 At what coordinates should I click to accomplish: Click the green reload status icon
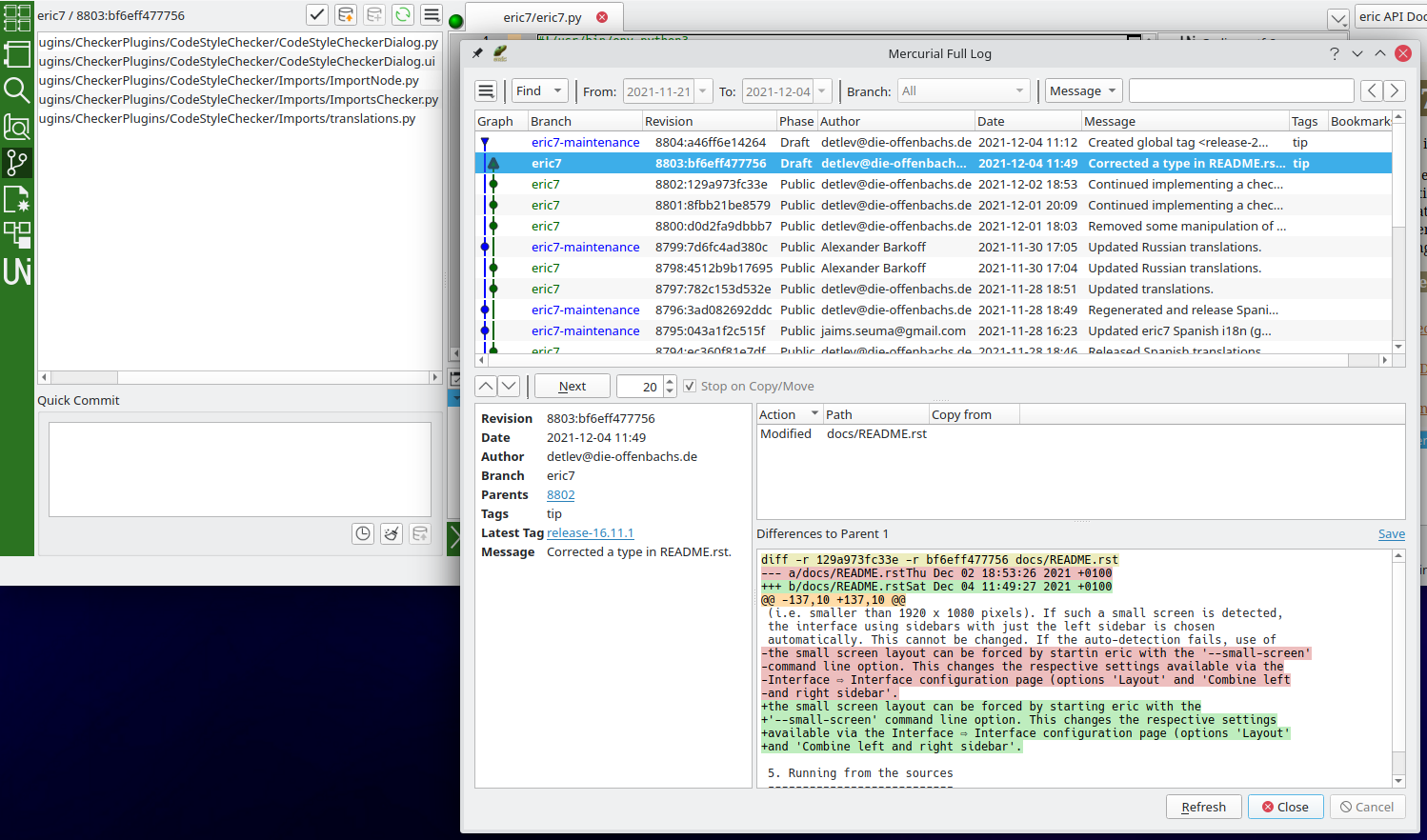click(x=403, y=15)
